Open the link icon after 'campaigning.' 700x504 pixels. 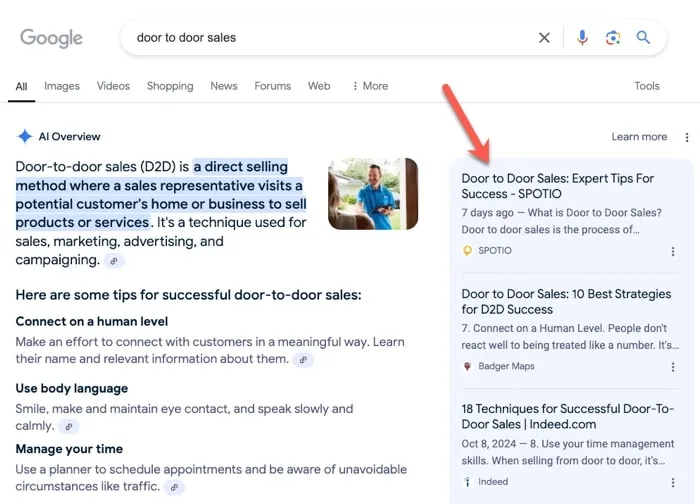click(x=114, y=261)
